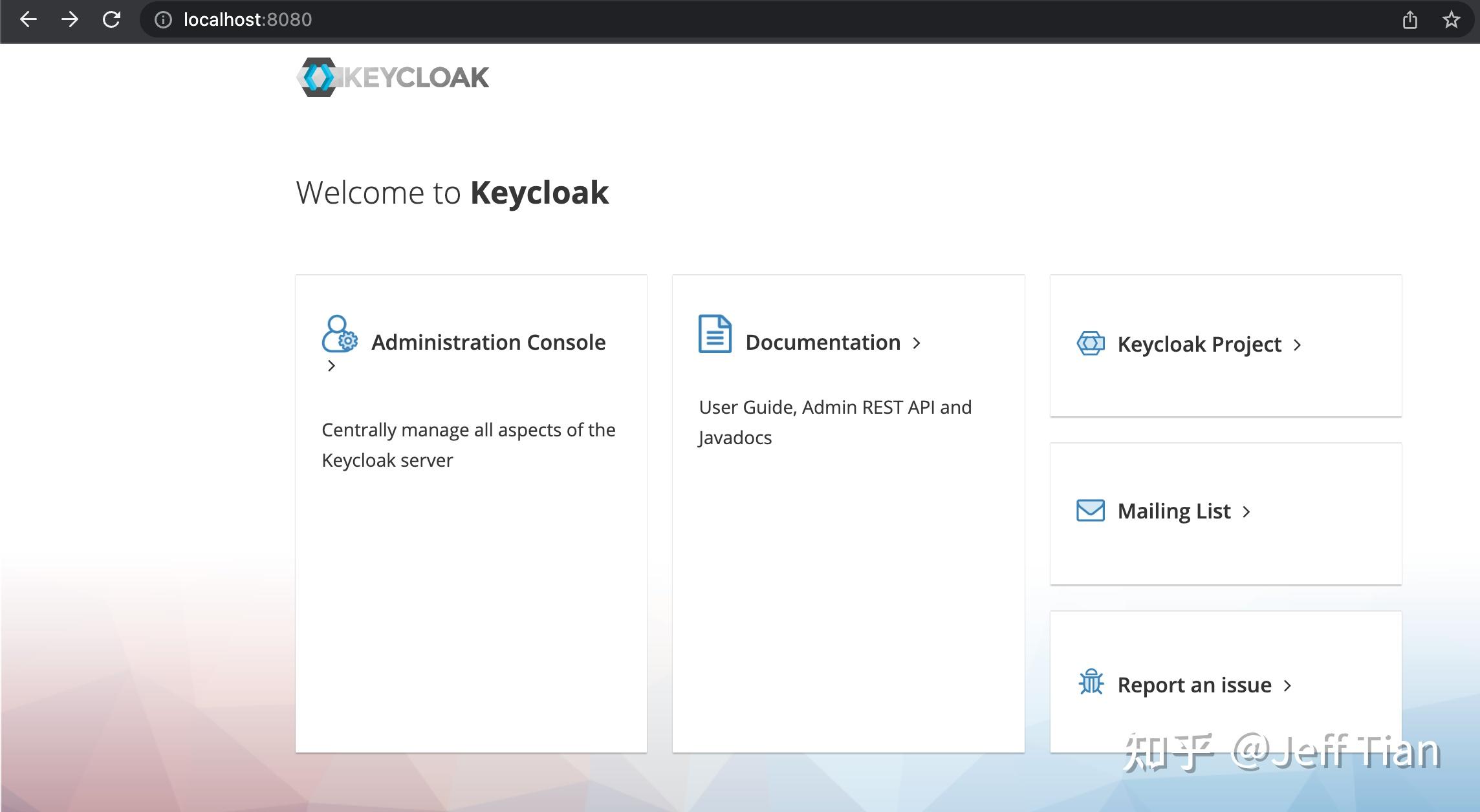Screen dimensions: 1480x812
Task: Click the Keycloak Project hexagon icon
Action: tap(1089, 344)
